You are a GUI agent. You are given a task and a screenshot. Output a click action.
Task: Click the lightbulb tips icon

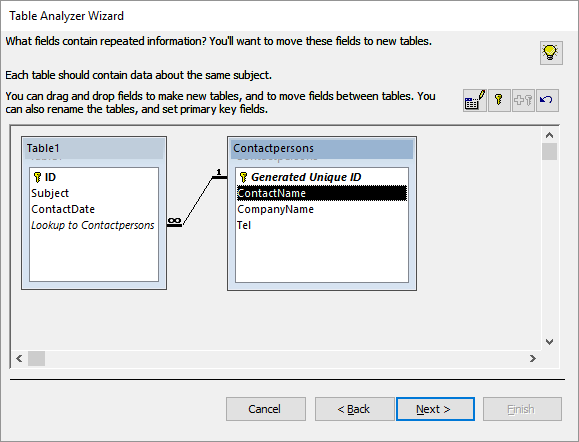pos(551,53)
